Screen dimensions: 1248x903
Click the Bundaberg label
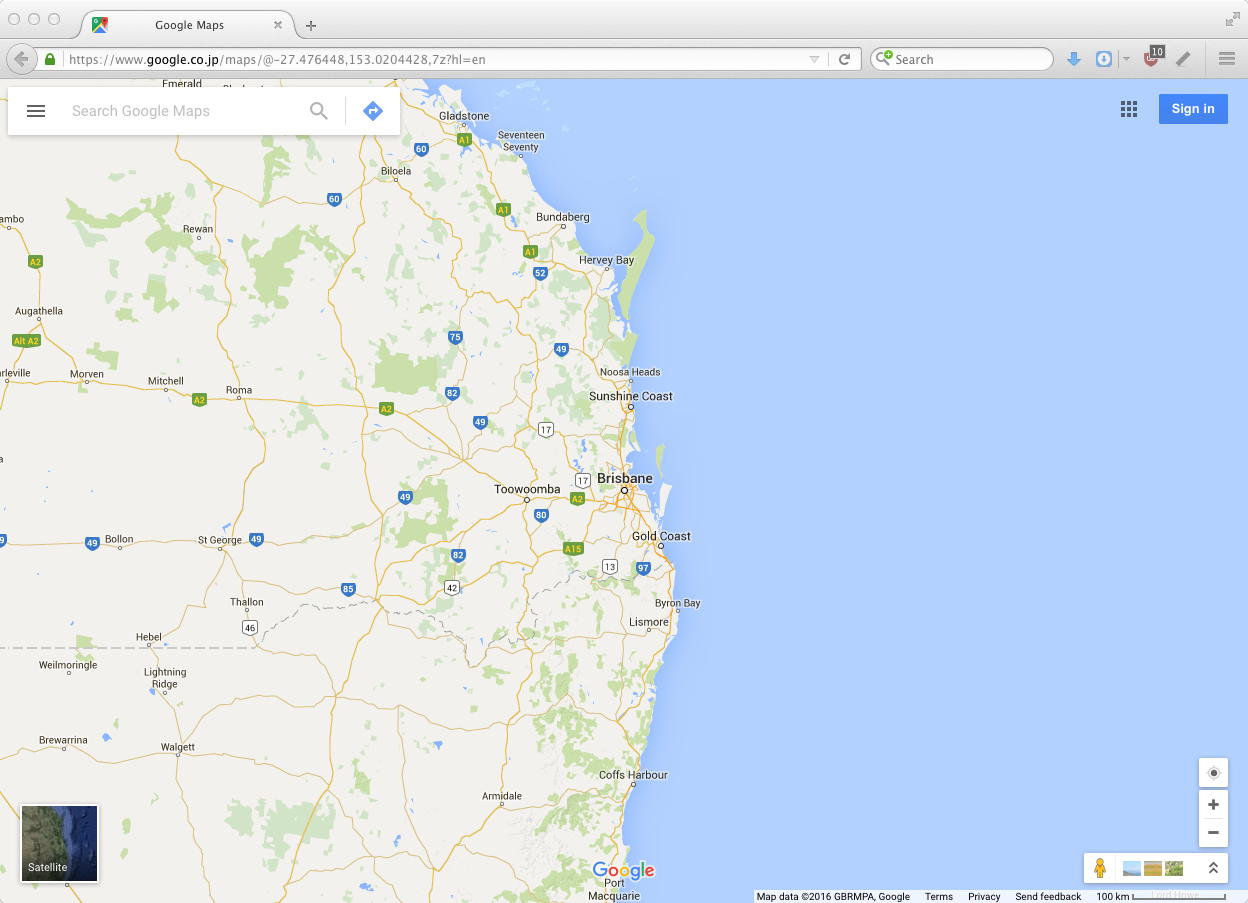[563, 217]
